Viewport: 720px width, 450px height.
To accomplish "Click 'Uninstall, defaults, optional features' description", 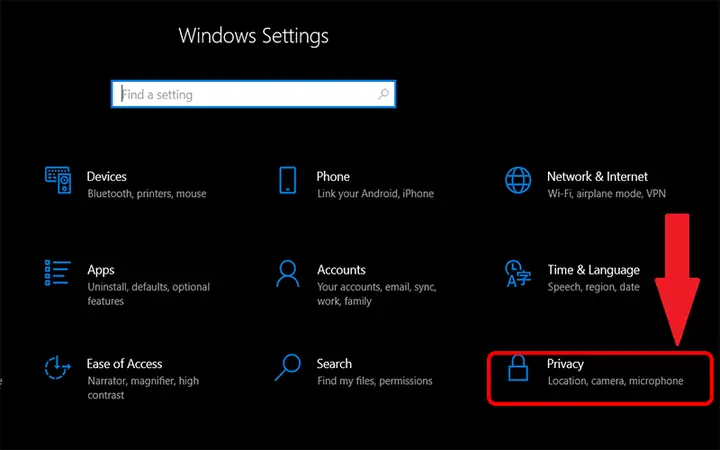I will pos(149,294).
